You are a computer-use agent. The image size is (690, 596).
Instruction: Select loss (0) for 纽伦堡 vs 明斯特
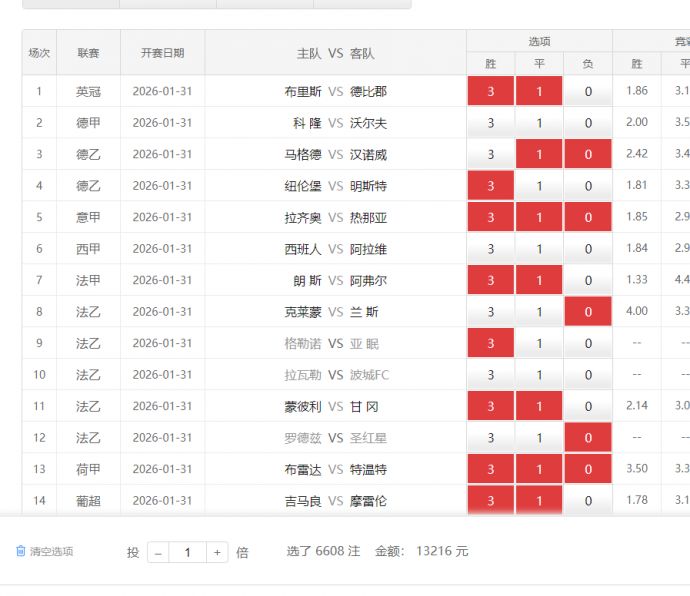coord(588,186)
